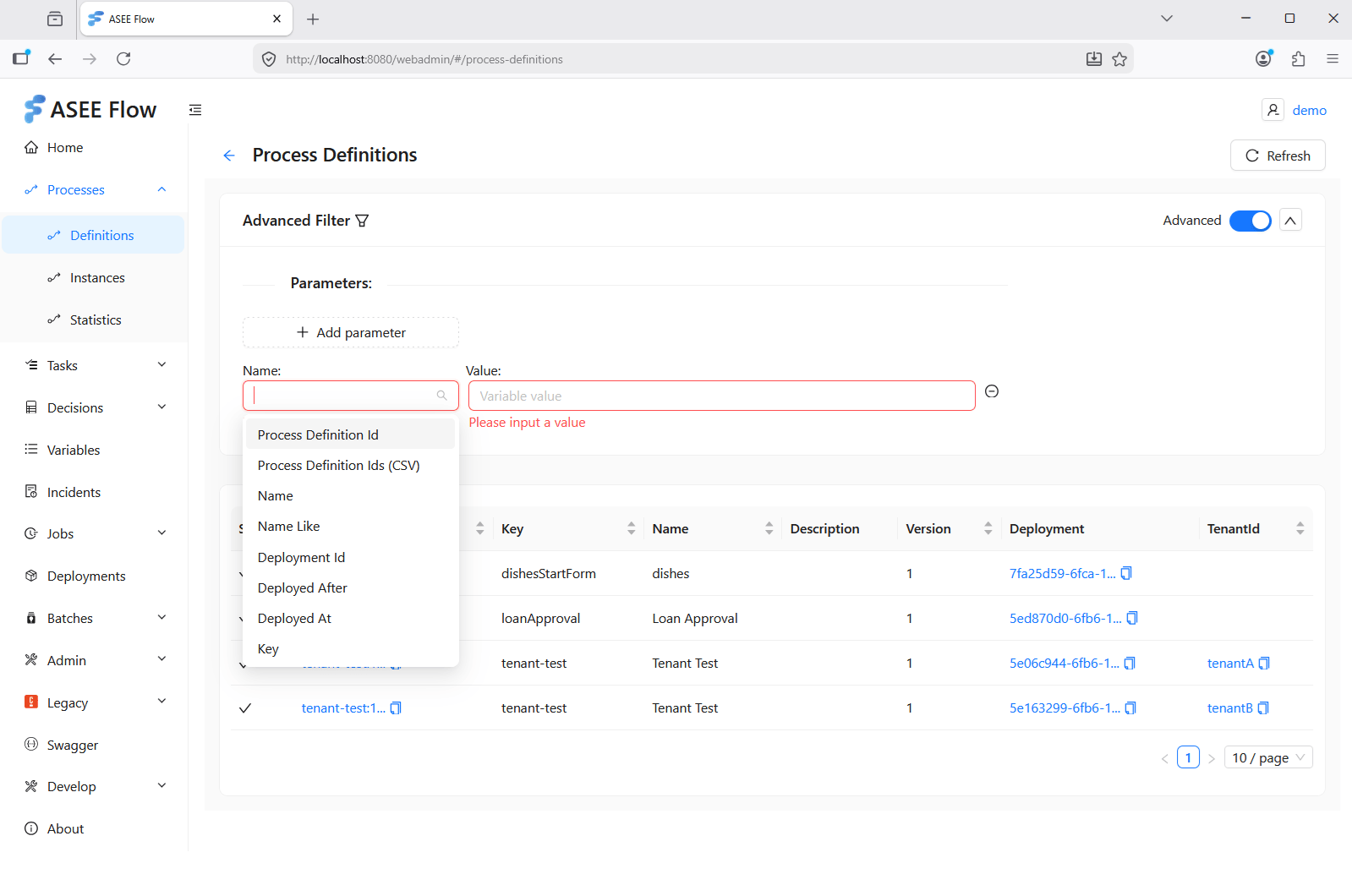This screenshot has width=1352, height=896.
Task: Click the Variable value input field
Action: click(721, 396)
